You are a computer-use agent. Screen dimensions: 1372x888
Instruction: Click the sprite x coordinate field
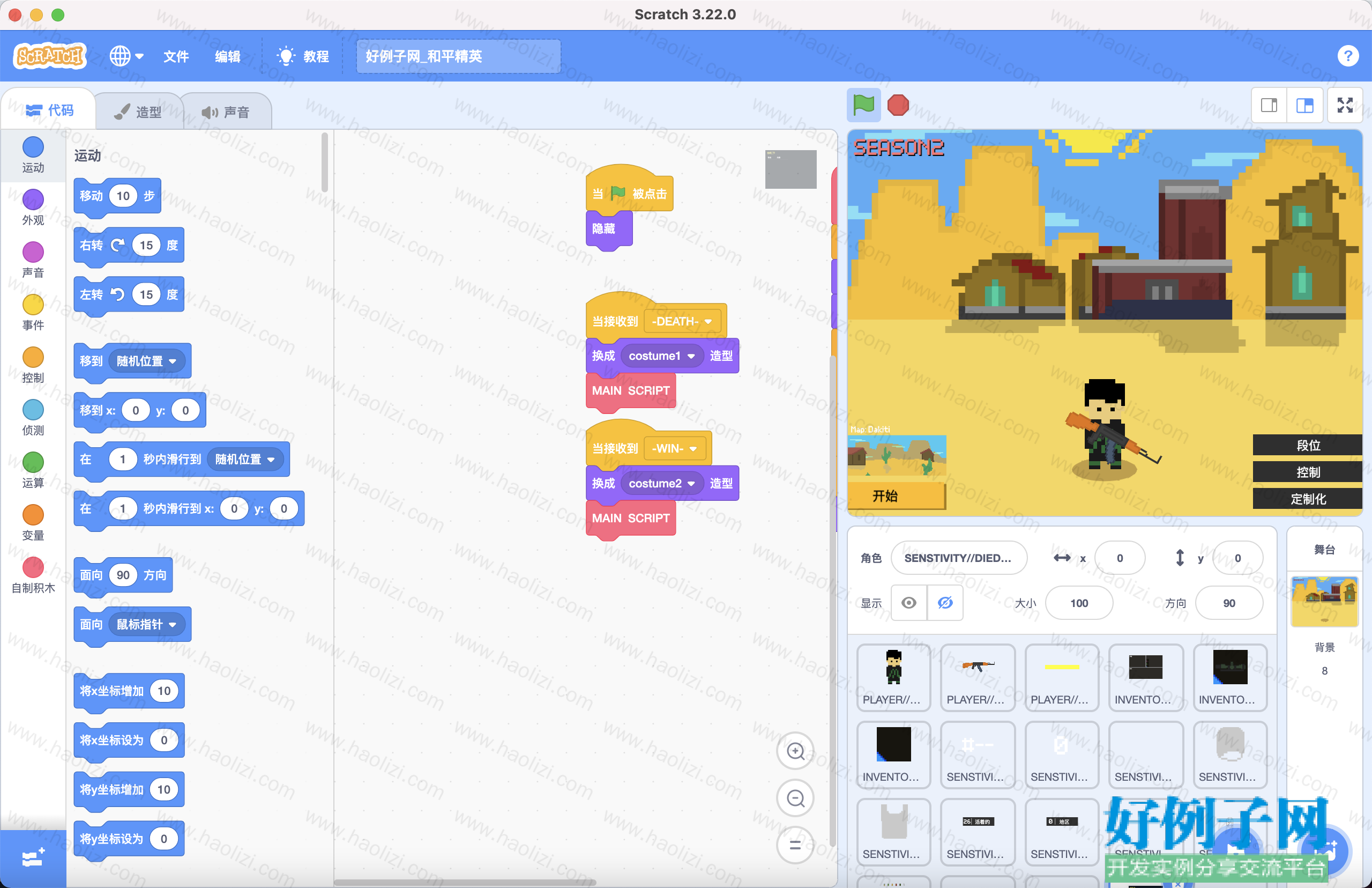pyautogui.click(x=1120, y=558)
